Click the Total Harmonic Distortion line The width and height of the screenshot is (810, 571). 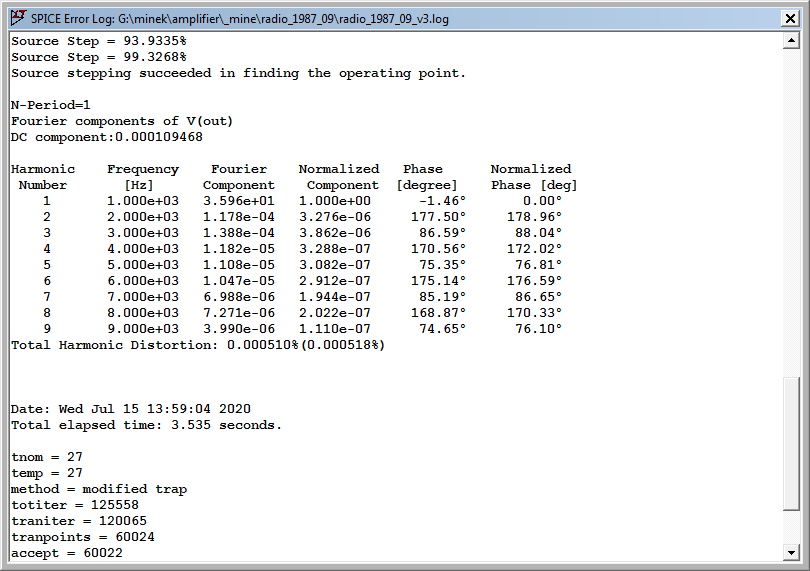[198, 346]
